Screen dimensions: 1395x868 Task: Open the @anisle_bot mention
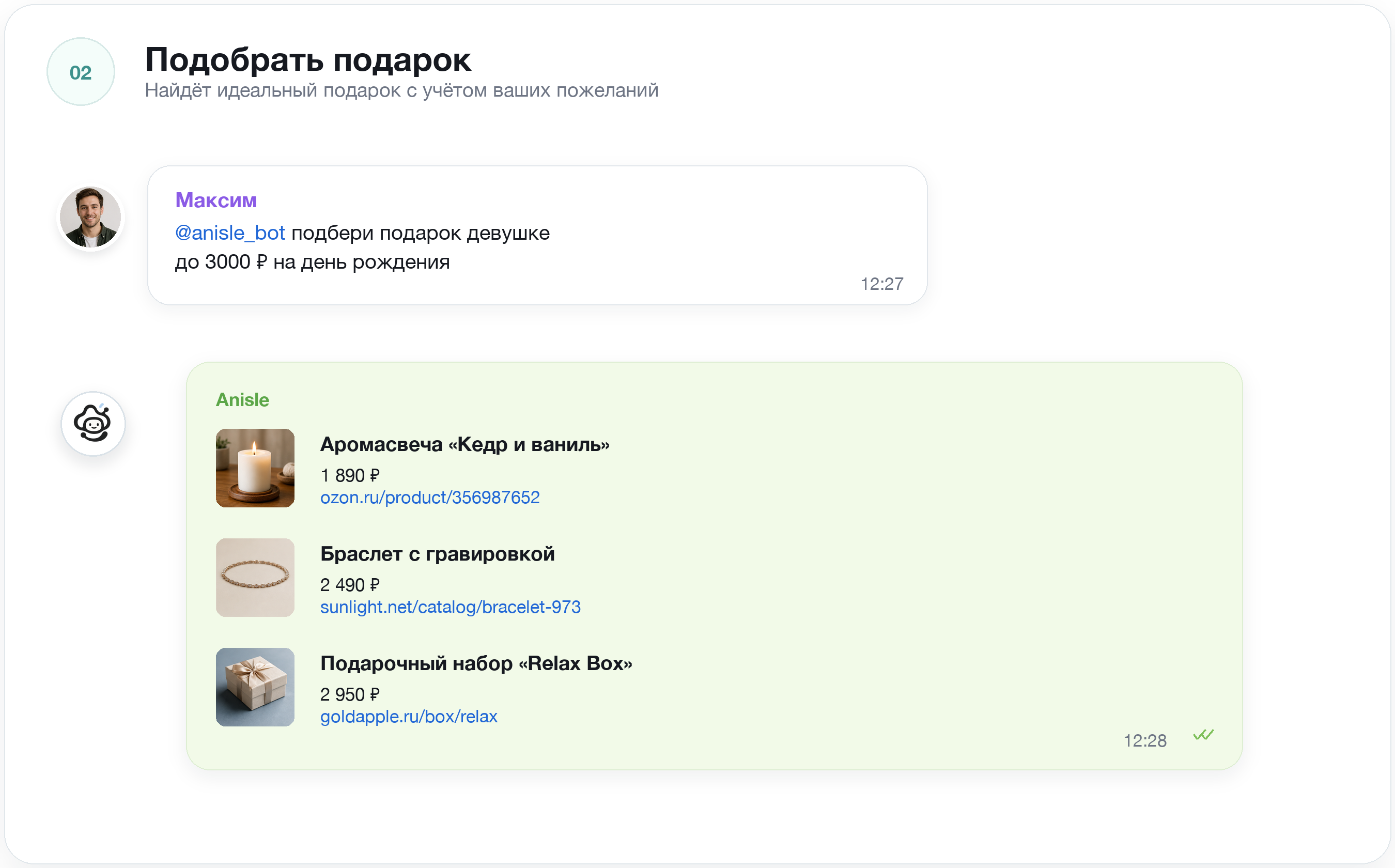[x=229, y=233]
